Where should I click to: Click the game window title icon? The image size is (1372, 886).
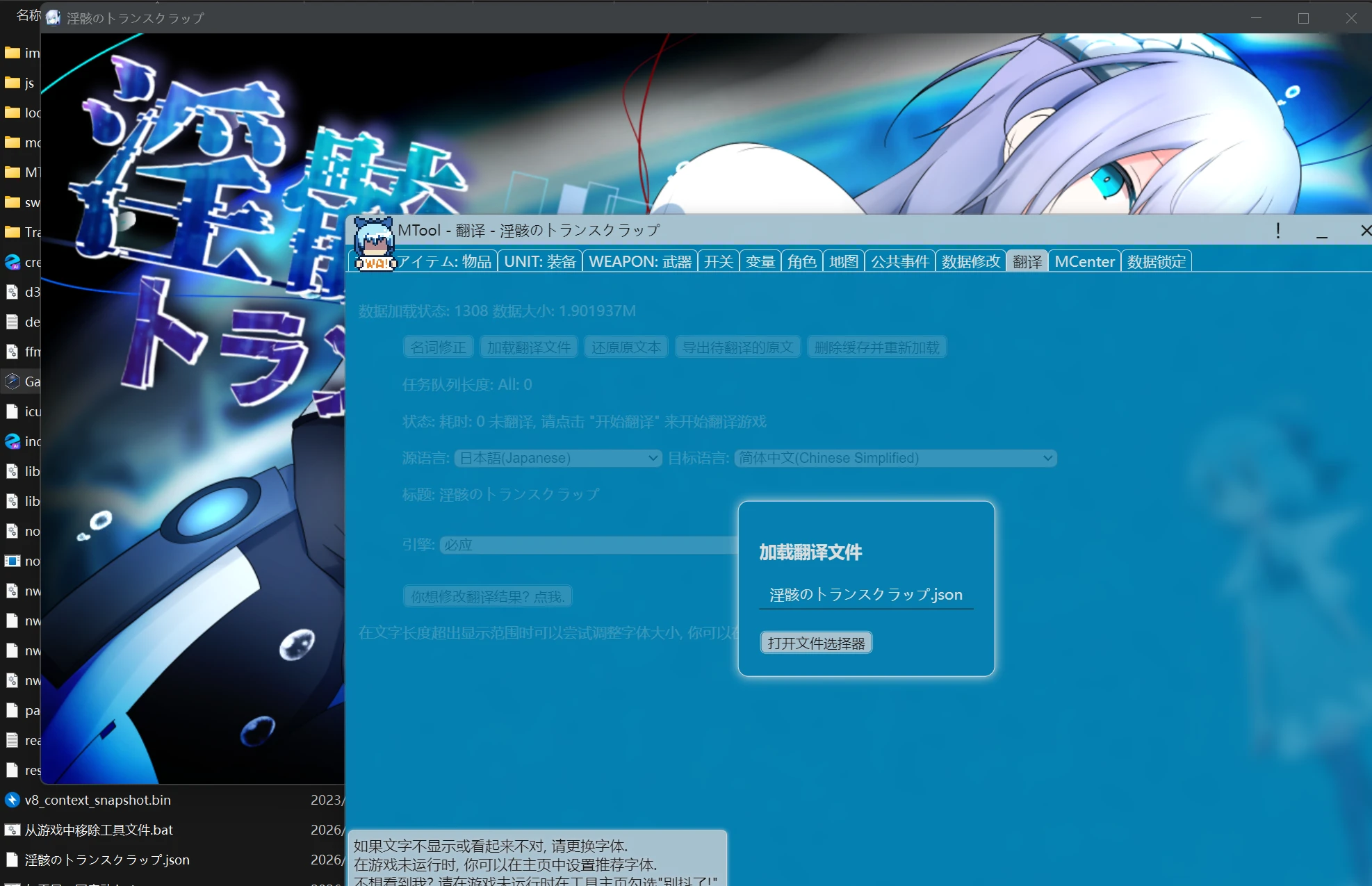pyautogui.click(x=54, y=18)
